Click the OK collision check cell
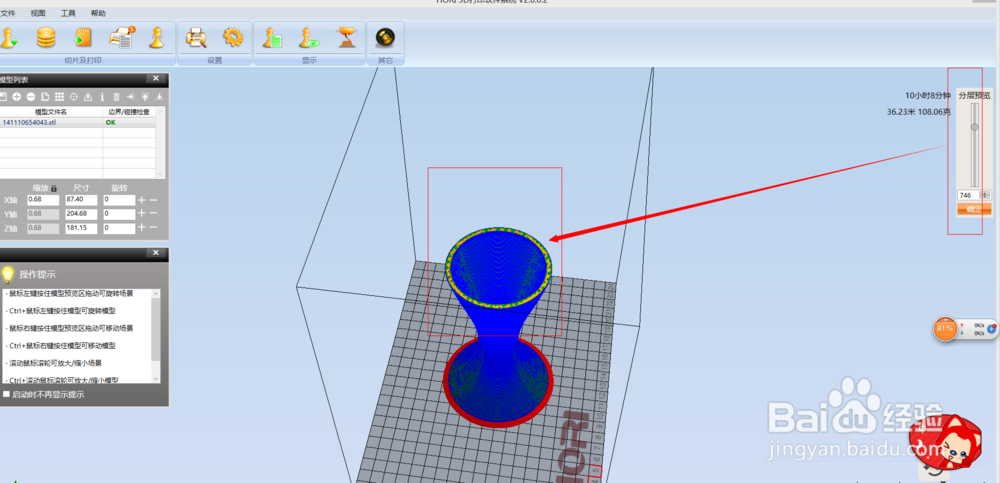This screenshot has width=1000, height=483. [130, 122]
